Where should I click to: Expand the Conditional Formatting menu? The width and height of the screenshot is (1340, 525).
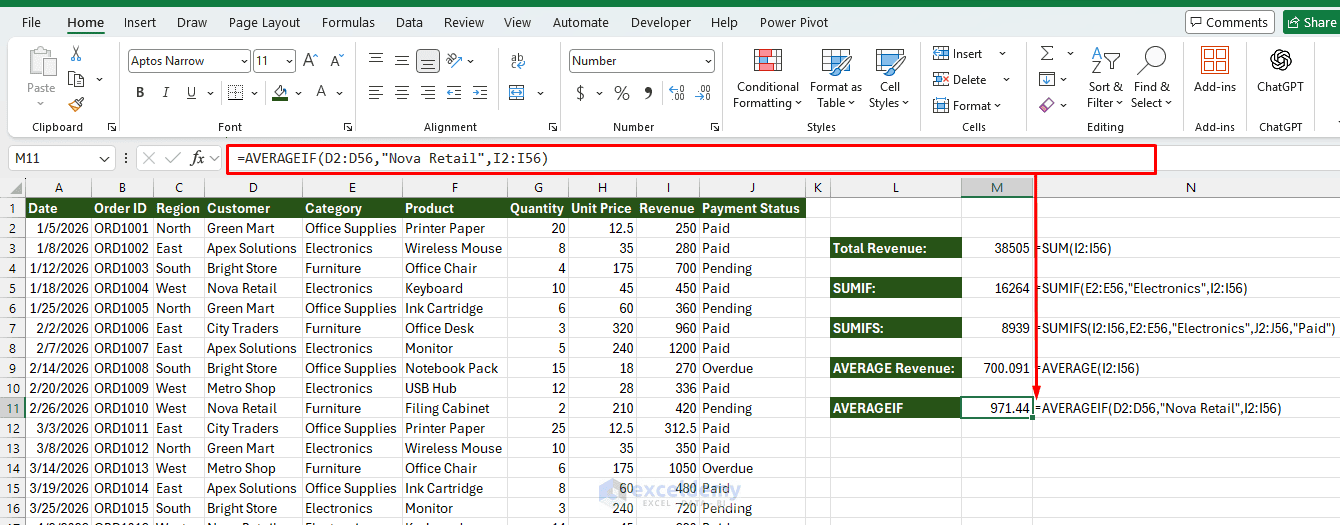766,79
